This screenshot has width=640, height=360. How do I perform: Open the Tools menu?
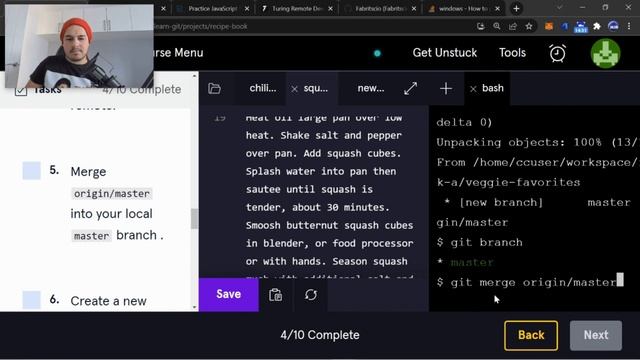[512, 53]
